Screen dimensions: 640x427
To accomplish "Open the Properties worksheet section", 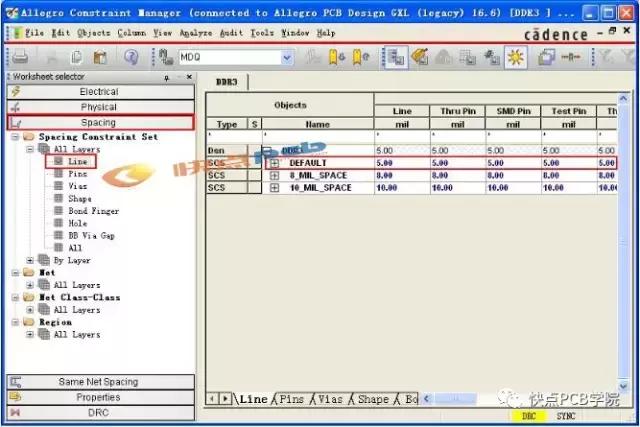I will [x=100, y=398].
